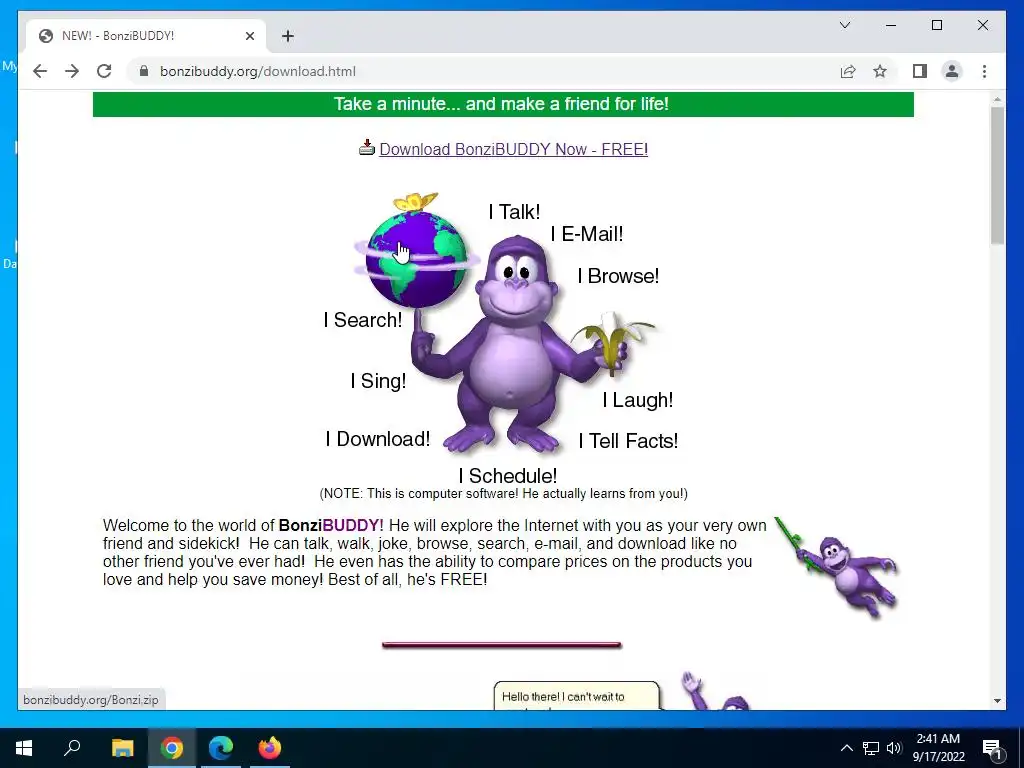This screenshot has width=1024, height=768.
Task: Open File Explorer from the taskbar
Action: click(122, 748)
